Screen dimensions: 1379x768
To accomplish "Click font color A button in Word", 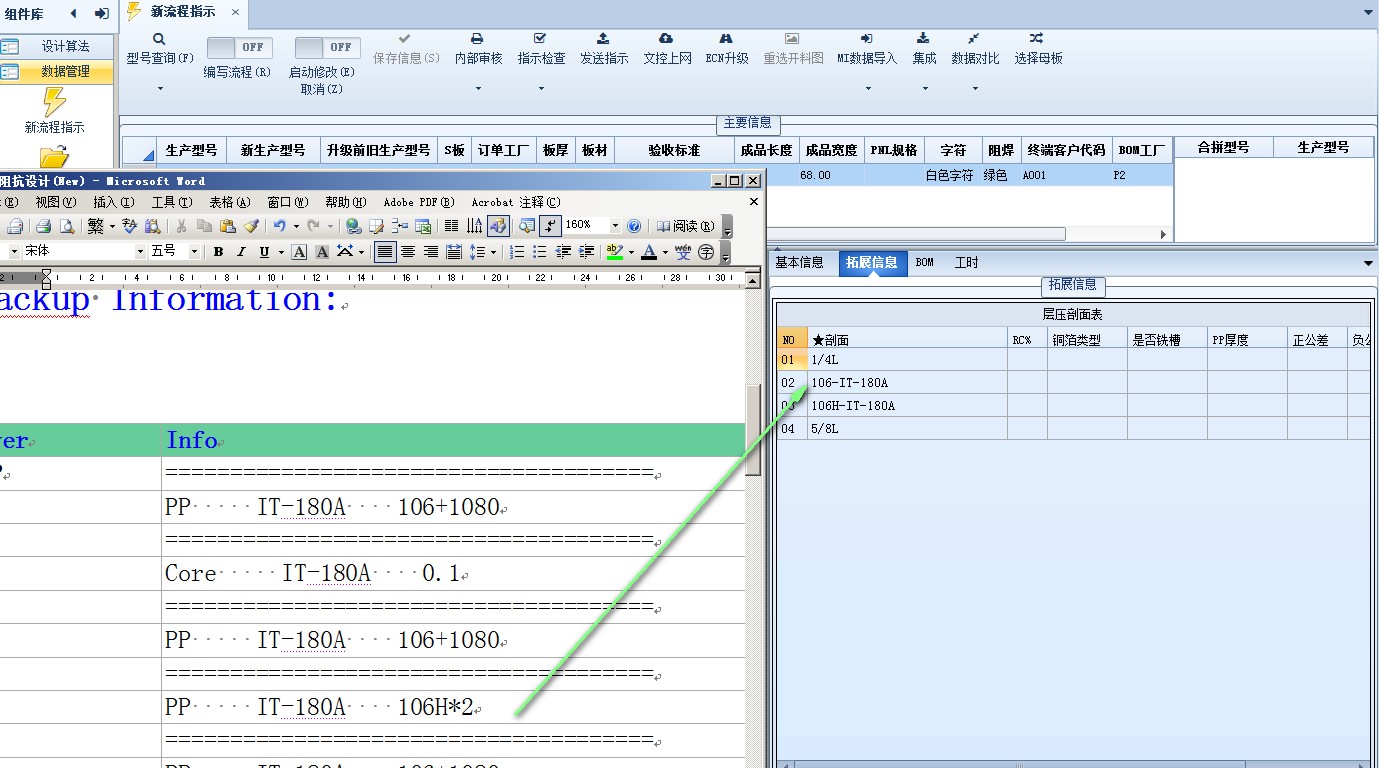I will (649, 252).
